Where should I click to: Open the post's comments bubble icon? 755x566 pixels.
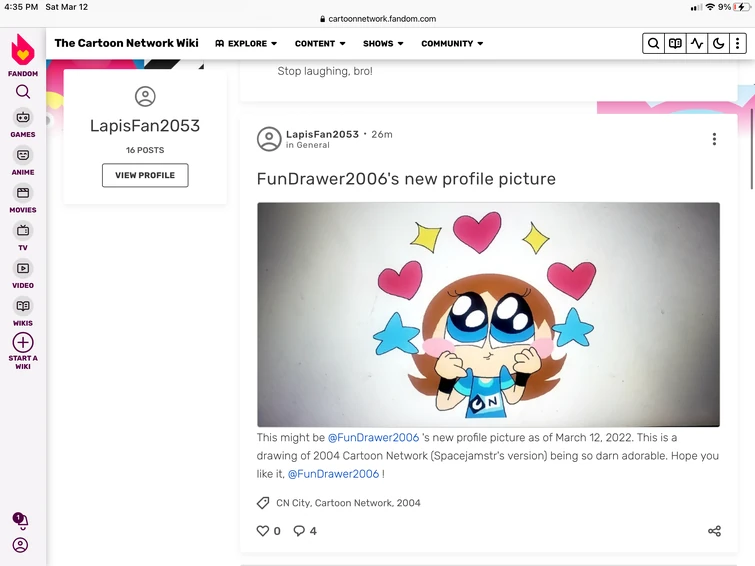click(299, 531)
